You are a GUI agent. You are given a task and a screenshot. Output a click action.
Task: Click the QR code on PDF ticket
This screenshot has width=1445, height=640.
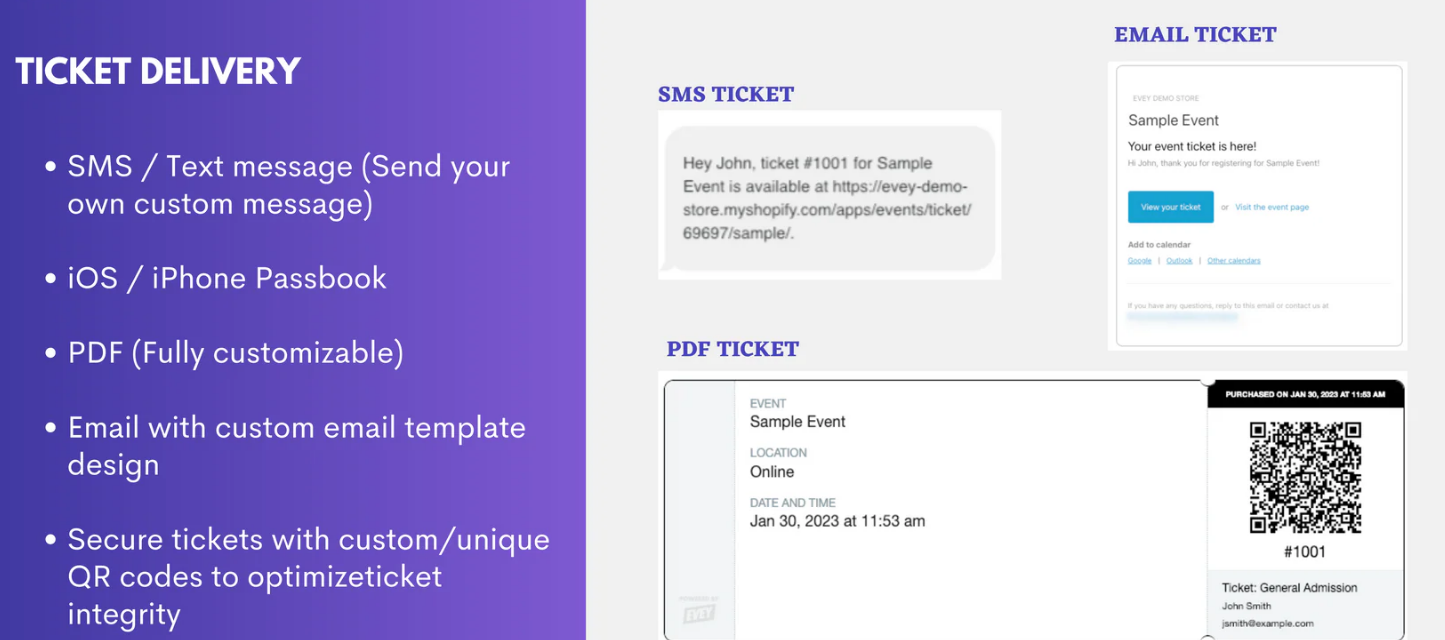pyautogui.click(x=1305, y=477)
